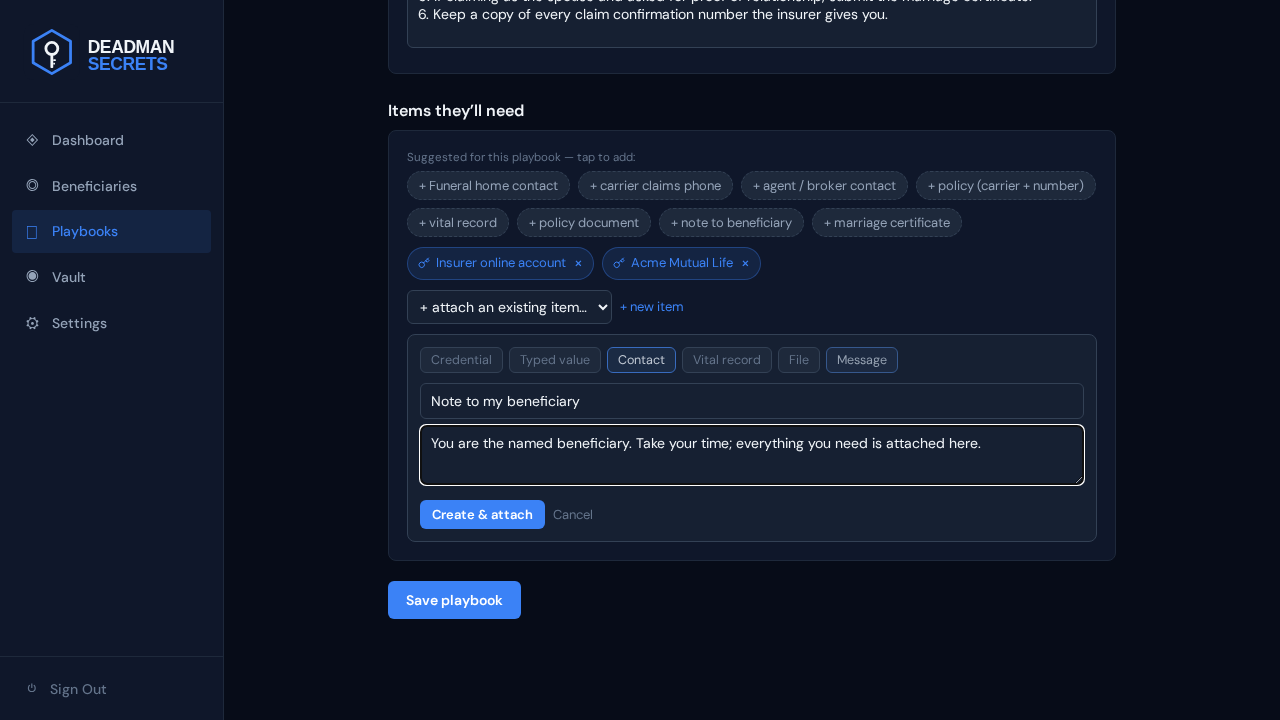Click the + new item link
The image size is (1280, 720).
tap(652, 307)
